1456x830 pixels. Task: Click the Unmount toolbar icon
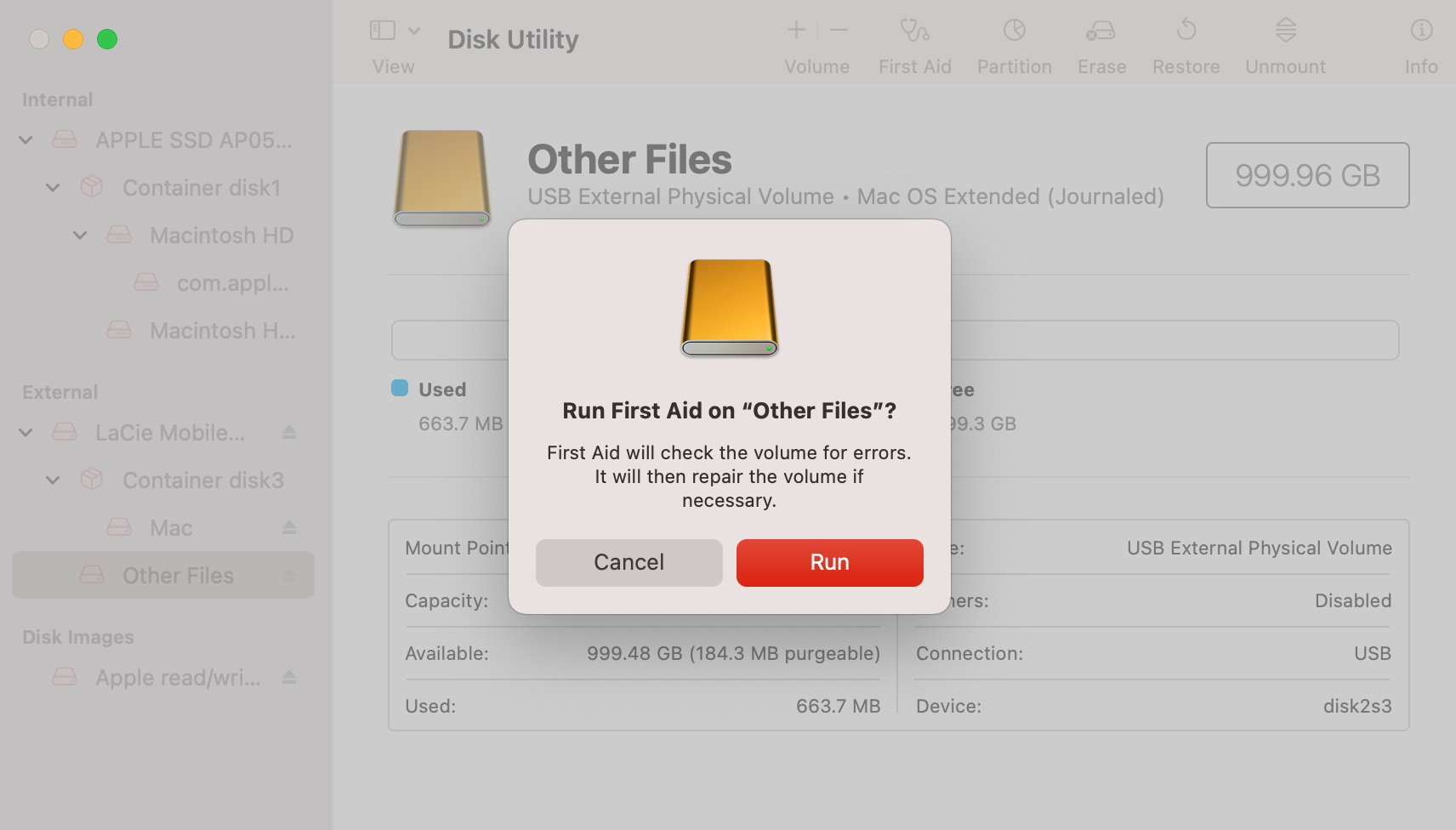1286,31
